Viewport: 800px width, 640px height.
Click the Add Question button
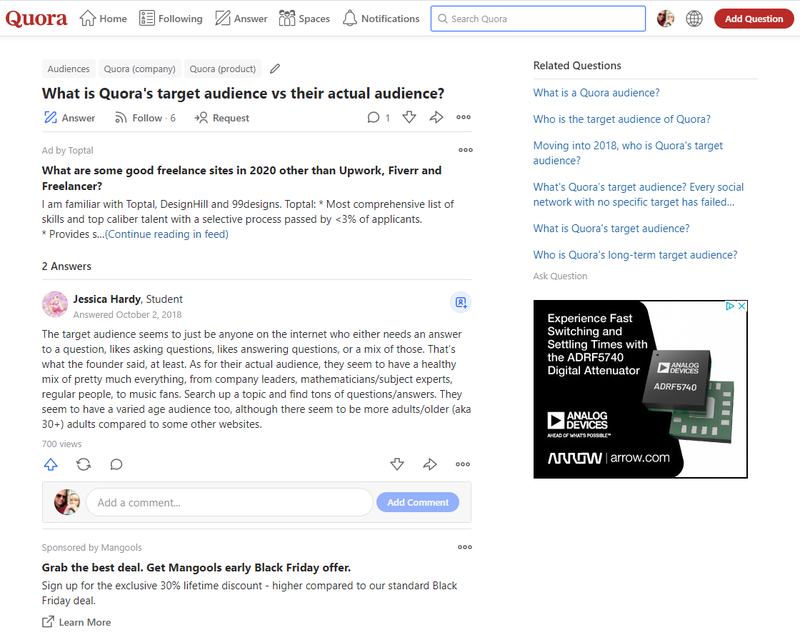(x=754, y=19)
